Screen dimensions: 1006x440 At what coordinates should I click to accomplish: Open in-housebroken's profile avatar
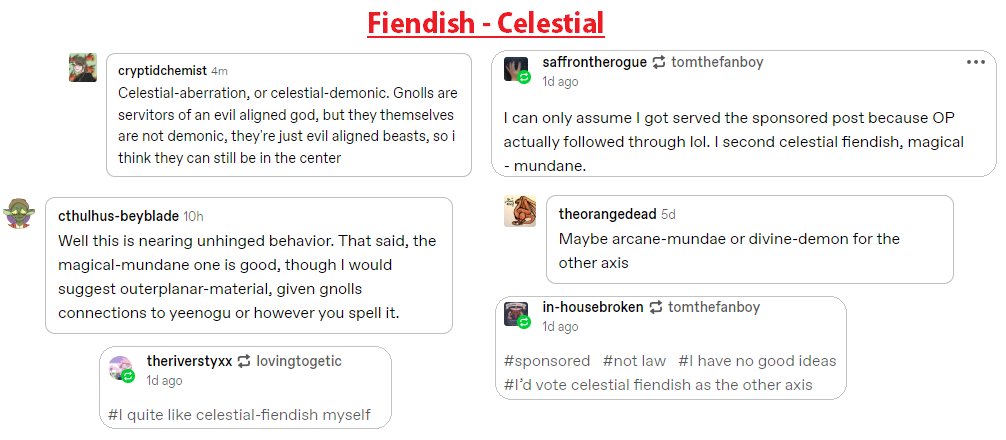pos(517,314)
